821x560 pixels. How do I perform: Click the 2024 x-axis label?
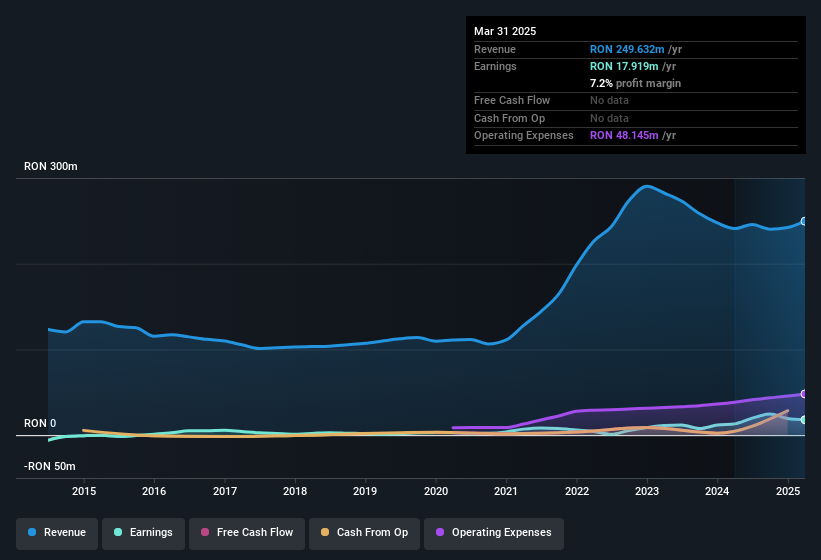click(x=717, y=491)
